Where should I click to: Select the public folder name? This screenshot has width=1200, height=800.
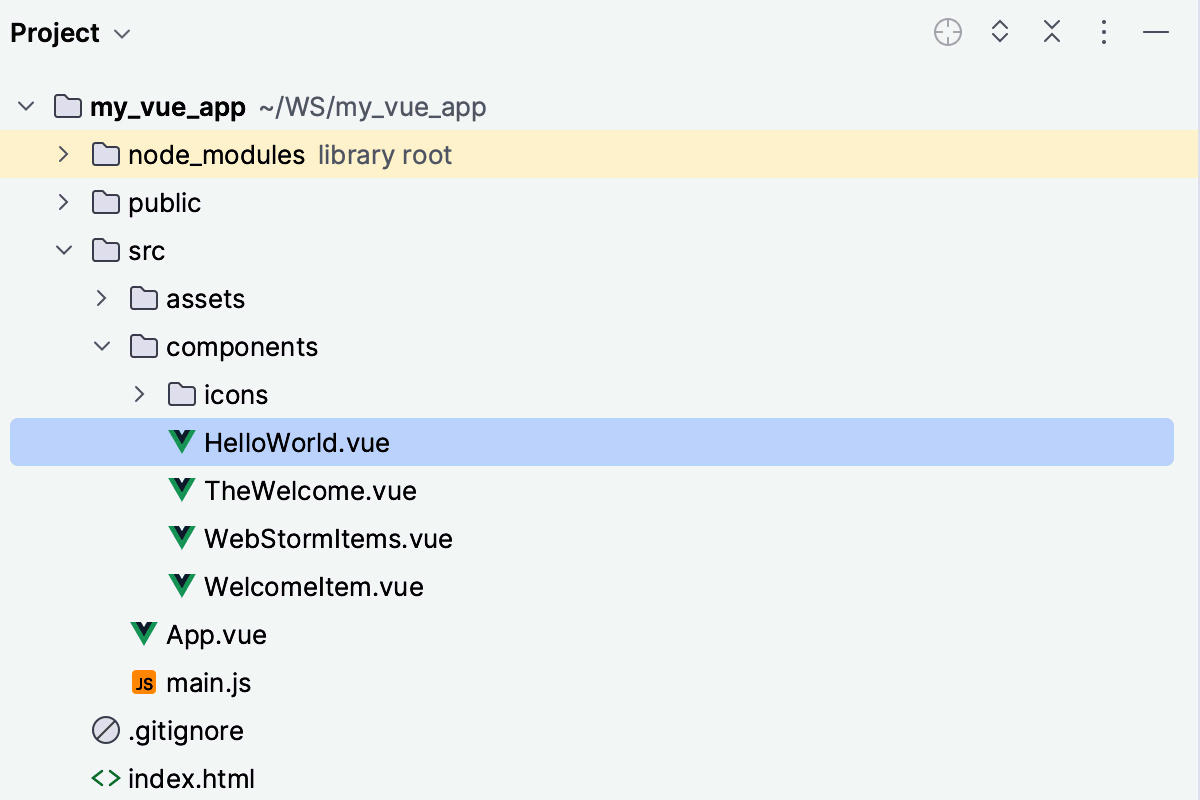click(165, 202)
